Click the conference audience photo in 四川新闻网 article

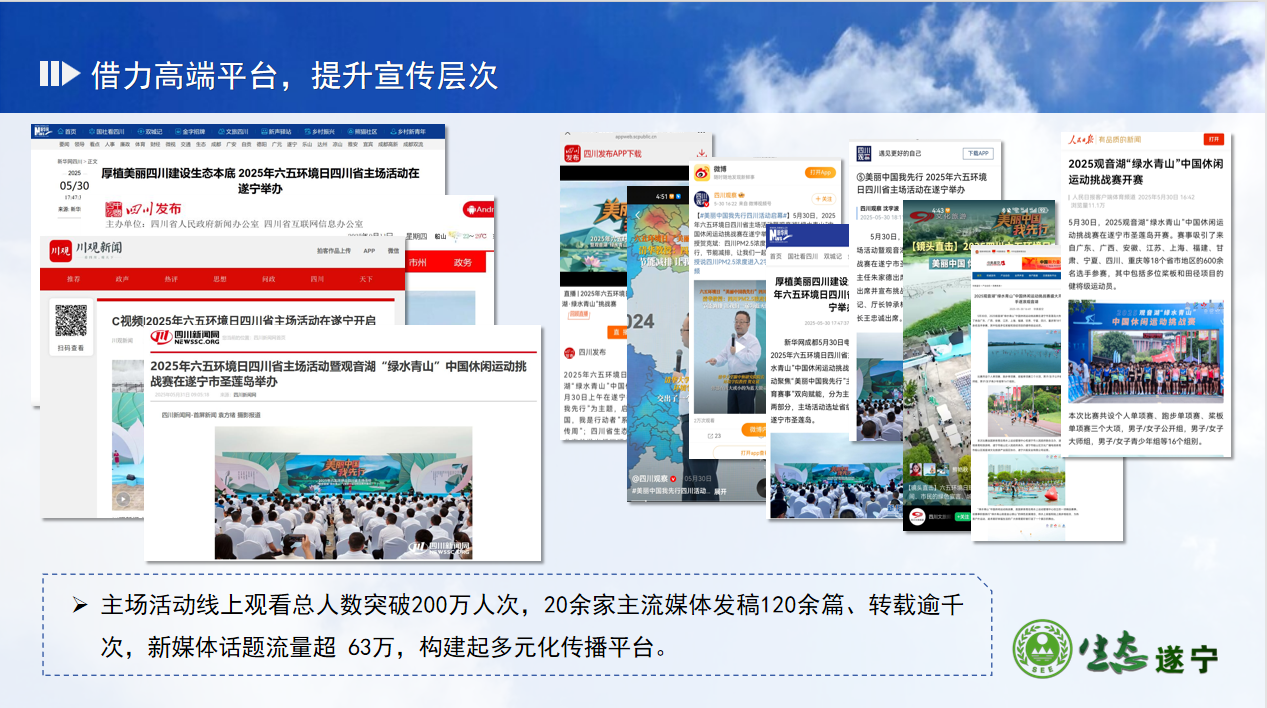[x=343, y=493]
